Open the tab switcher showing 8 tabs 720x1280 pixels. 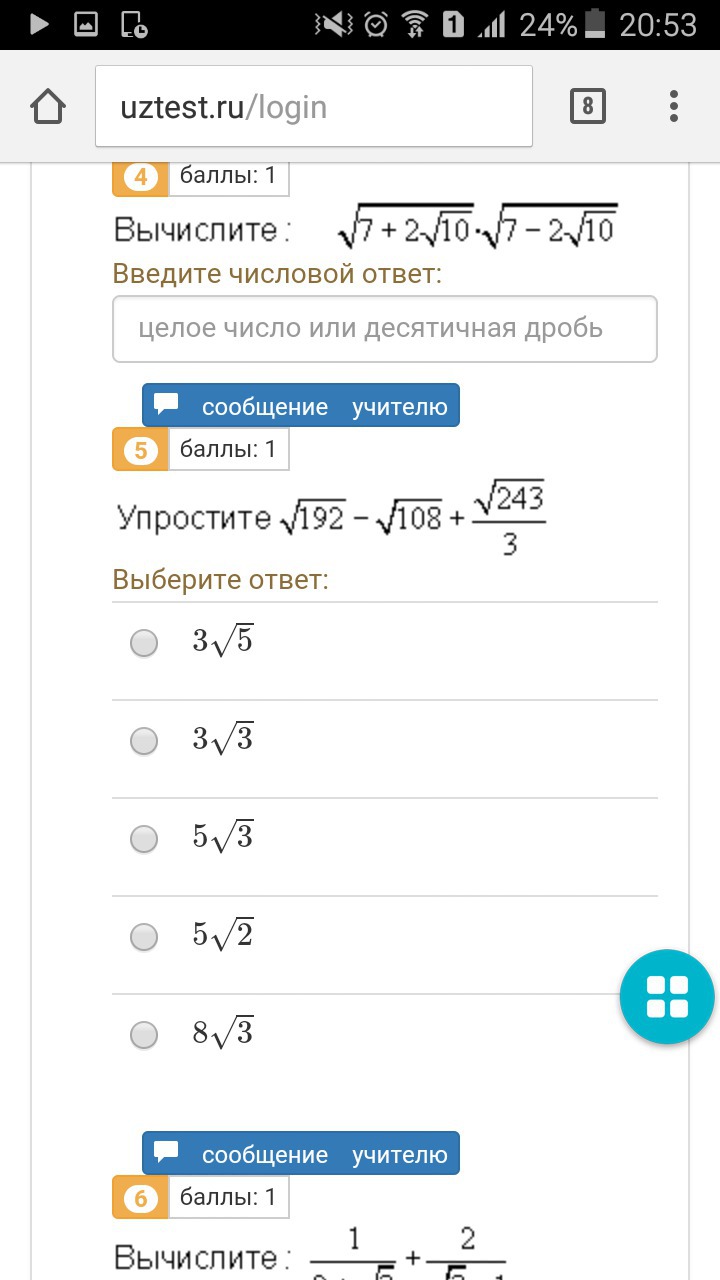(588, 106)
